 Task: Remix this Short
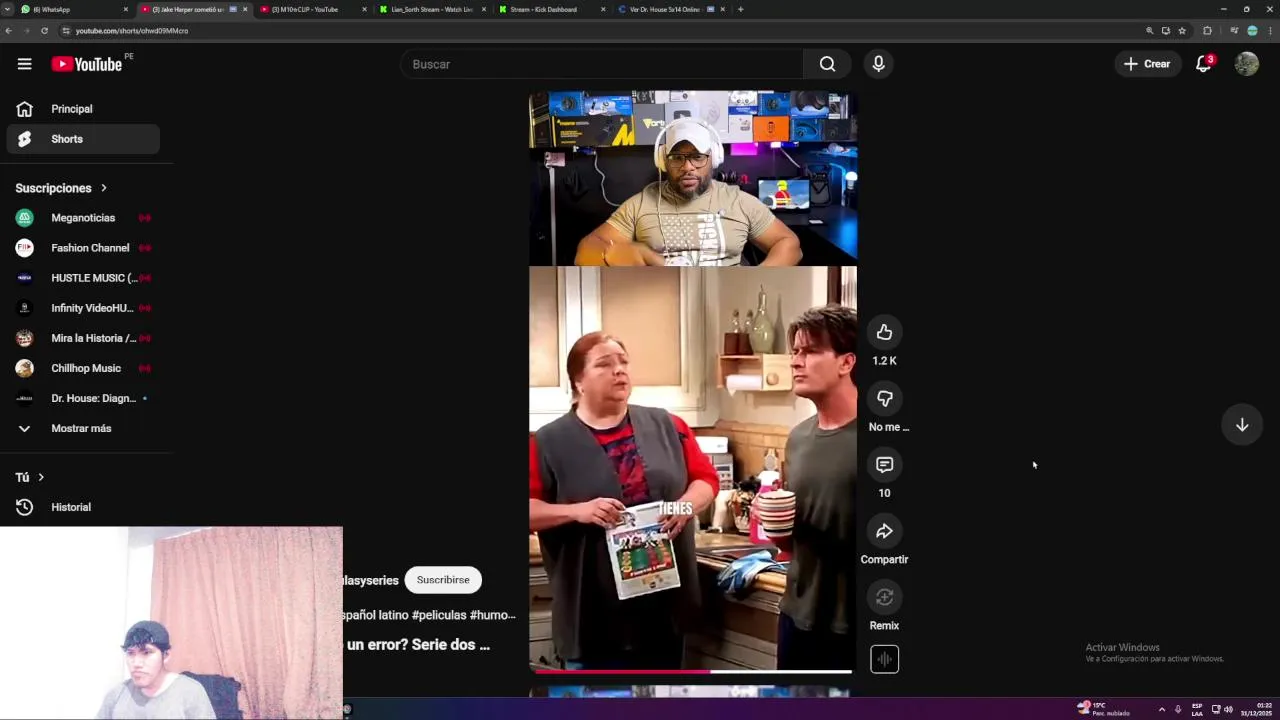(884, 597)
